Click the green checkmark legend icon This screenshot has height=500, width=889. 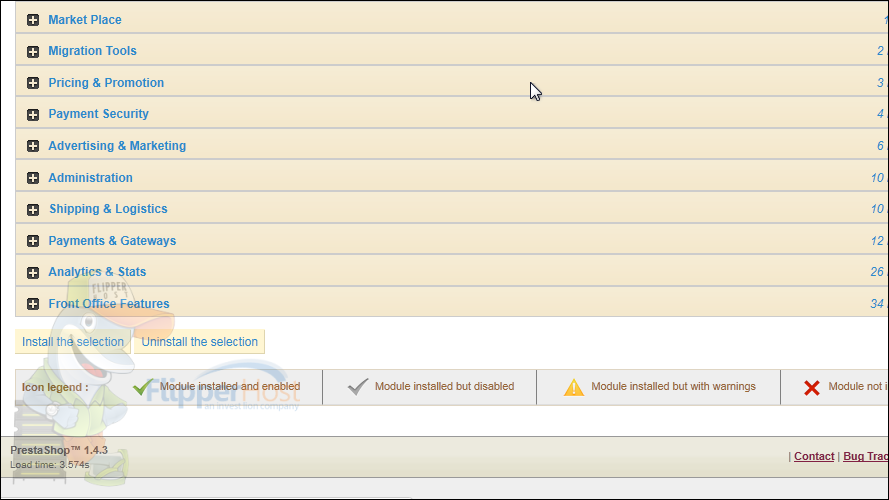pos(142,387)
